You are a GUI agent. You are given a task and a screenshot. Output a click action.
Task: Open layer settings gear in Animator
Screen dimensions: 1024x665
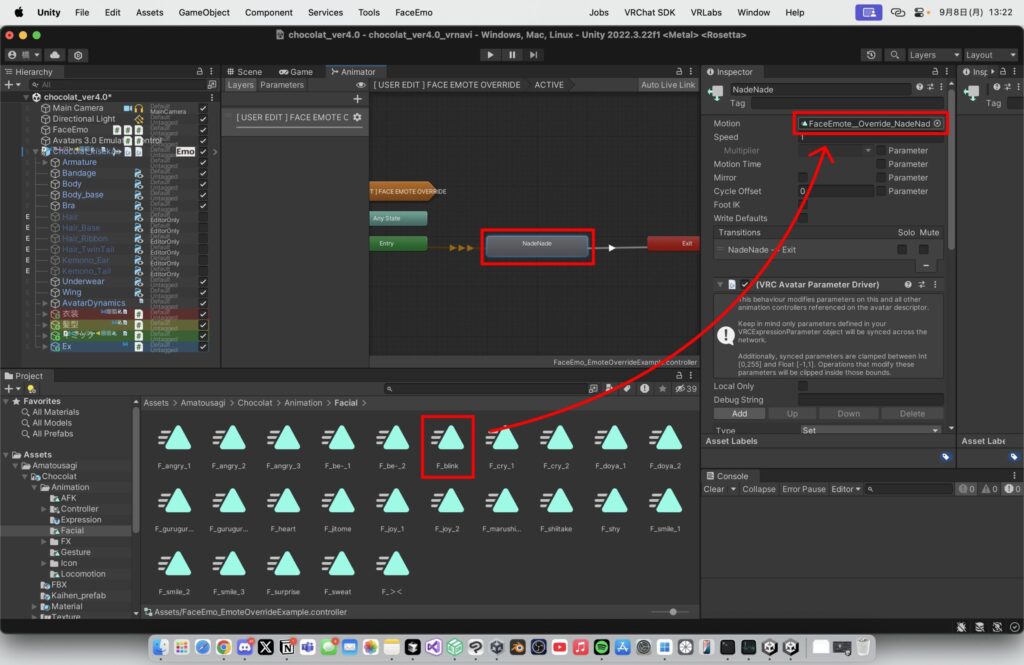[357, 118]
